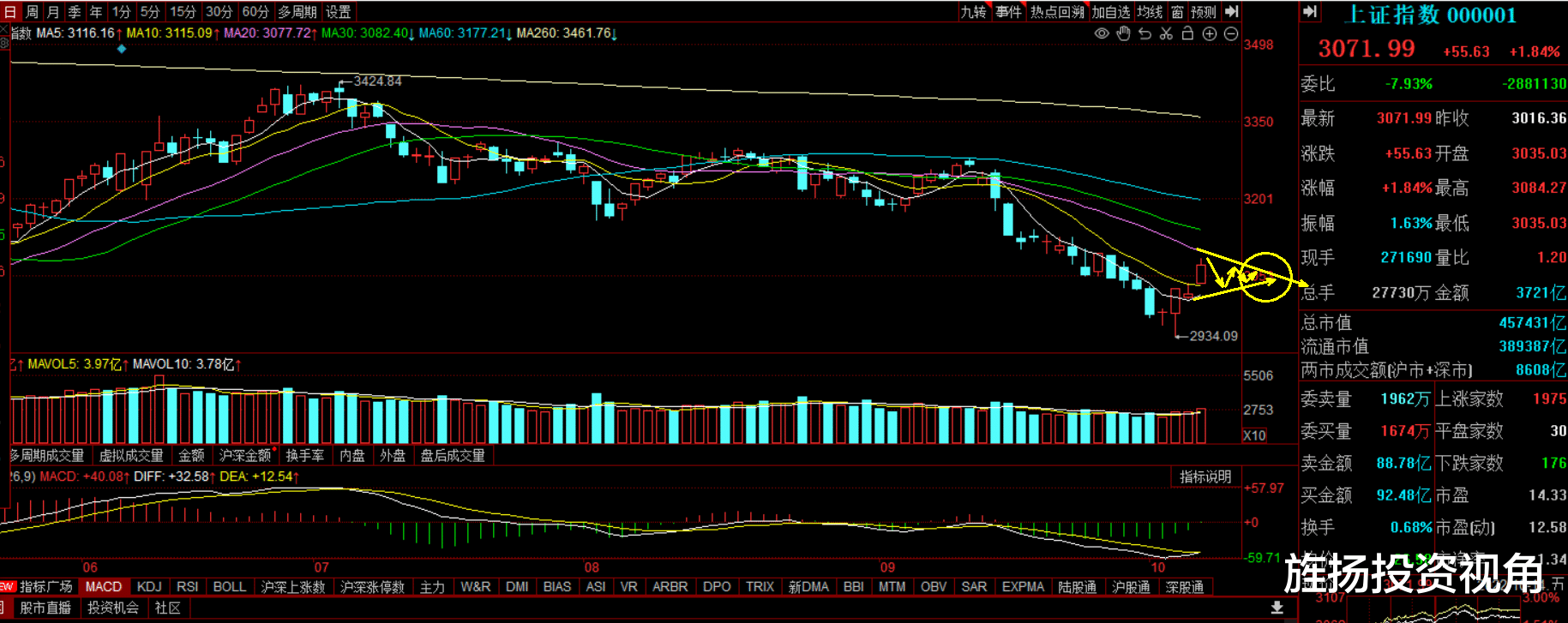This screenshot has height=623, width=1568.
Task: Select the MACD indicator tab
Action: pyautogui.click(x=104, y=587)
